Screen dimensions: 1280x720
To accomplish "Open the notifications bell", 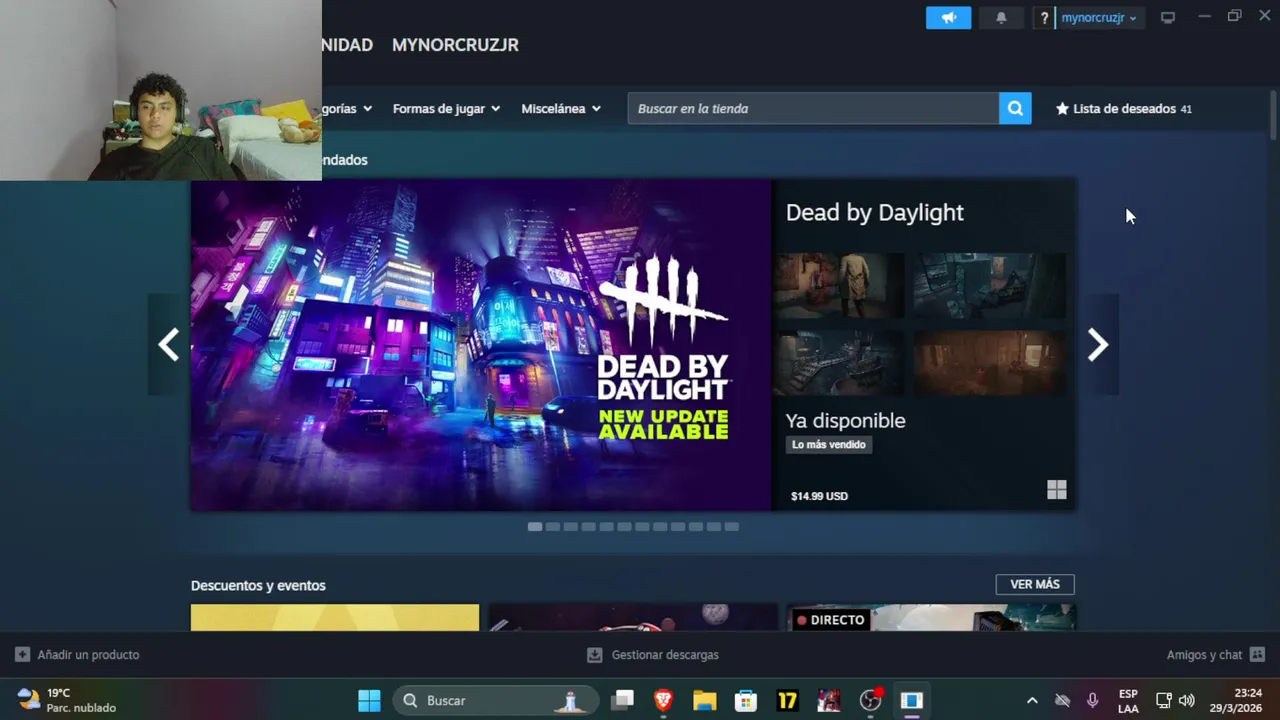I will point(1001,18).
